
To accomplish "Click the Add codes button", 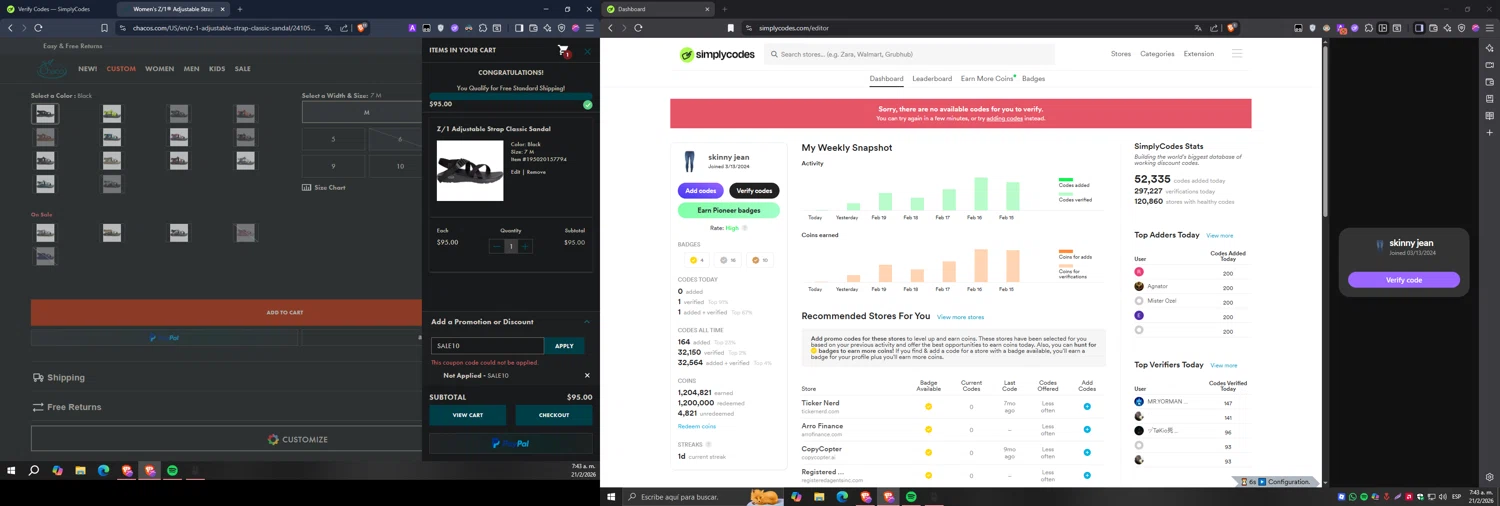I will point(701,190).
